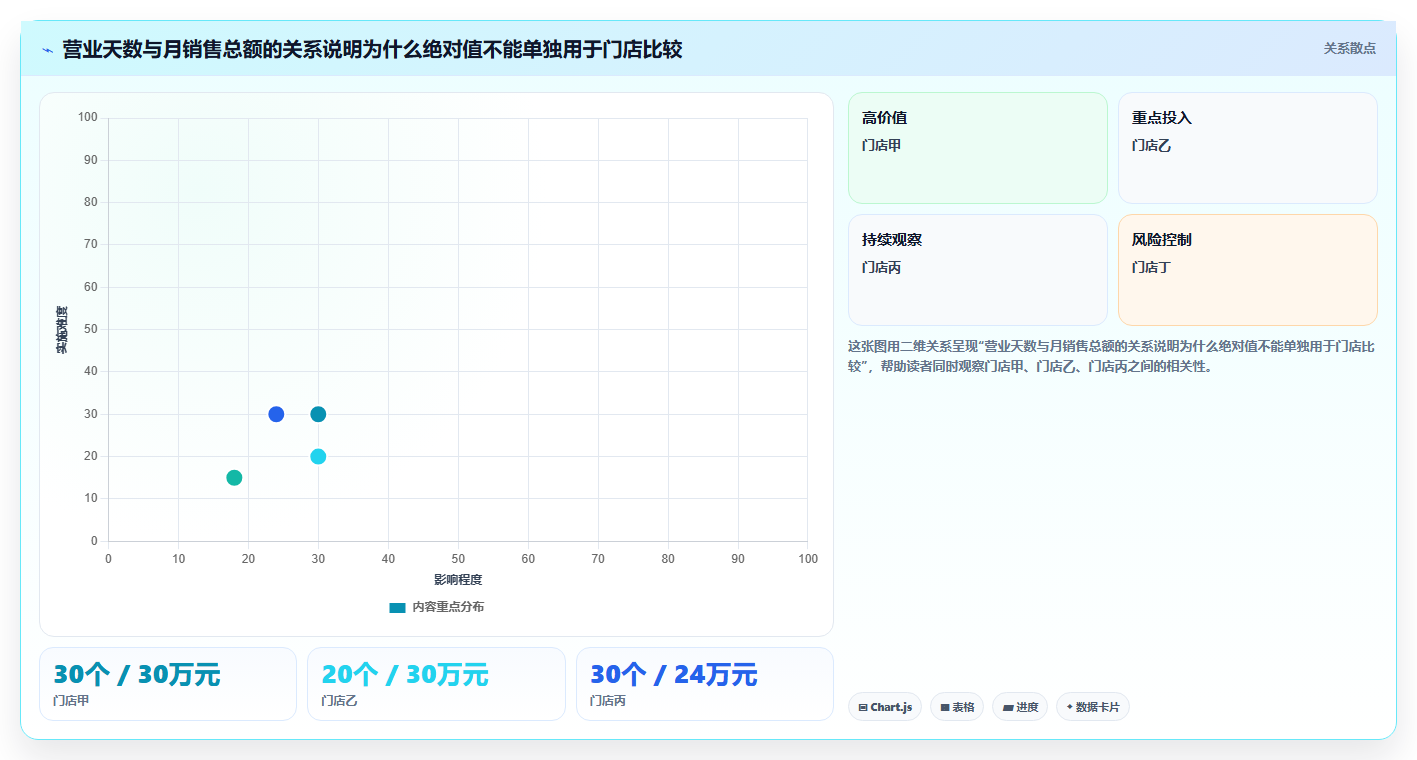This screenshot has width=1417, height=760.
Task: Click the 门店乙 caption under 20个 / 30万元
Action: tap(339, 701)
